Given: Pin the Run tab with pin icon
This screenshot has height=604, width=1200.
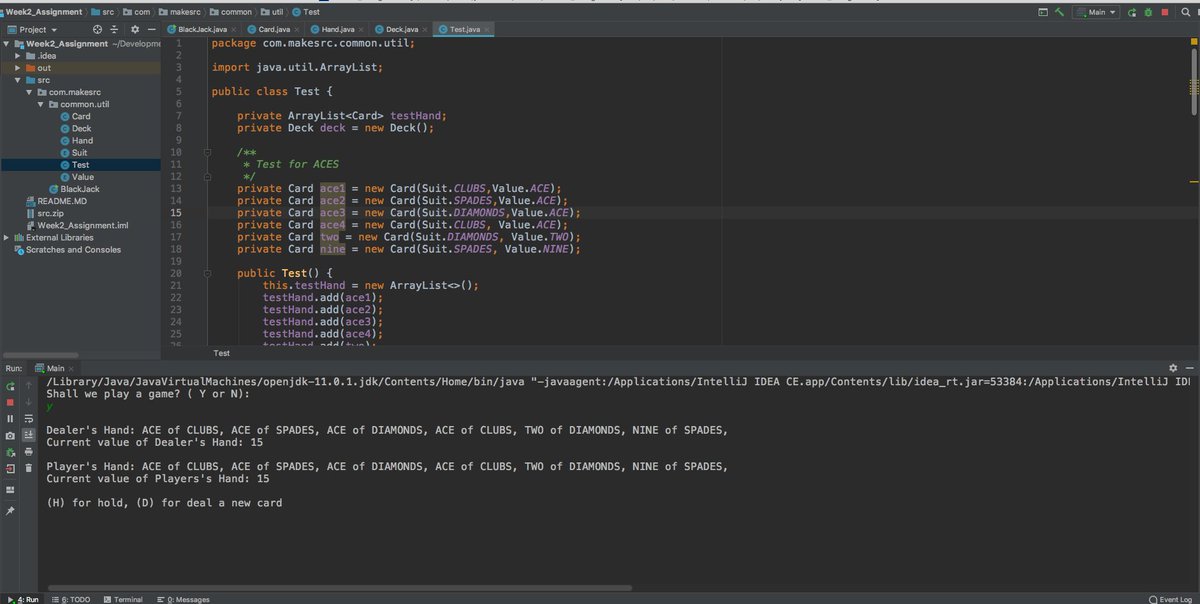Looking at the screenshot, I should (10, 511).
